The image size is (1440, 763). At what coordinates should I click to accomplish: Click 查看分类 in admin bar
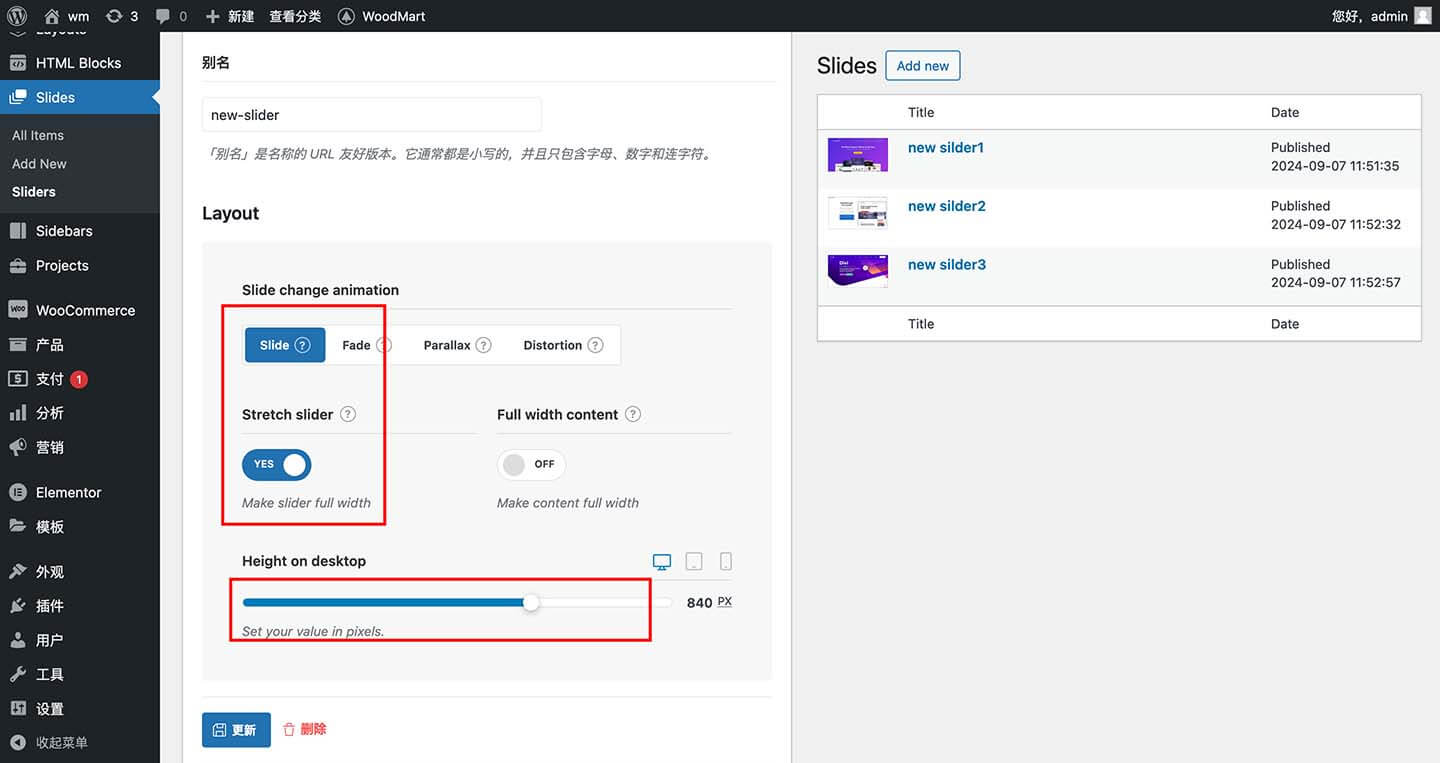point(295,16)
